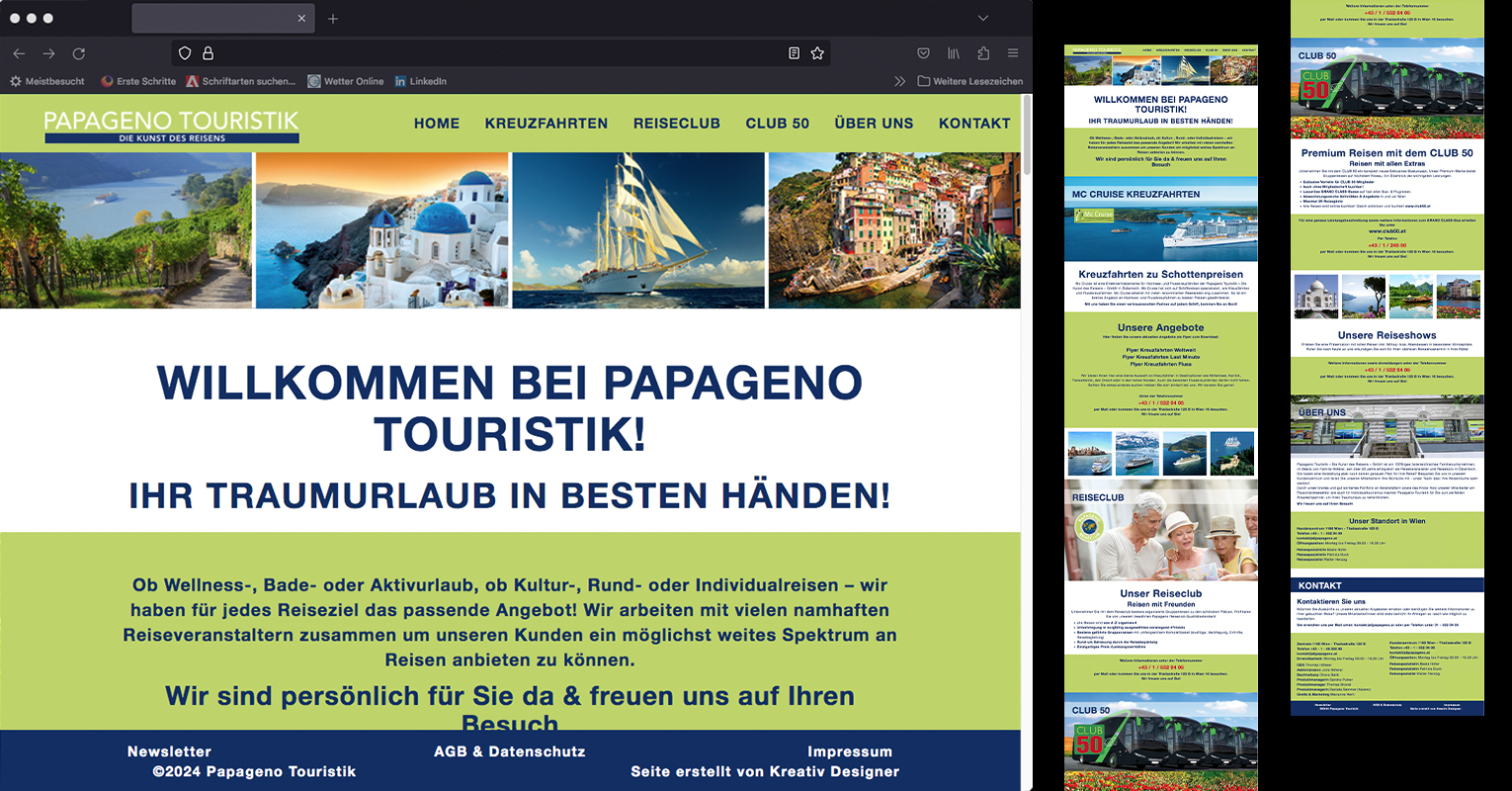Click the Santorini blue dome photo
The width and height of the screenshot is (1512, 791).
pyautogui.click(x=381, y=229)
